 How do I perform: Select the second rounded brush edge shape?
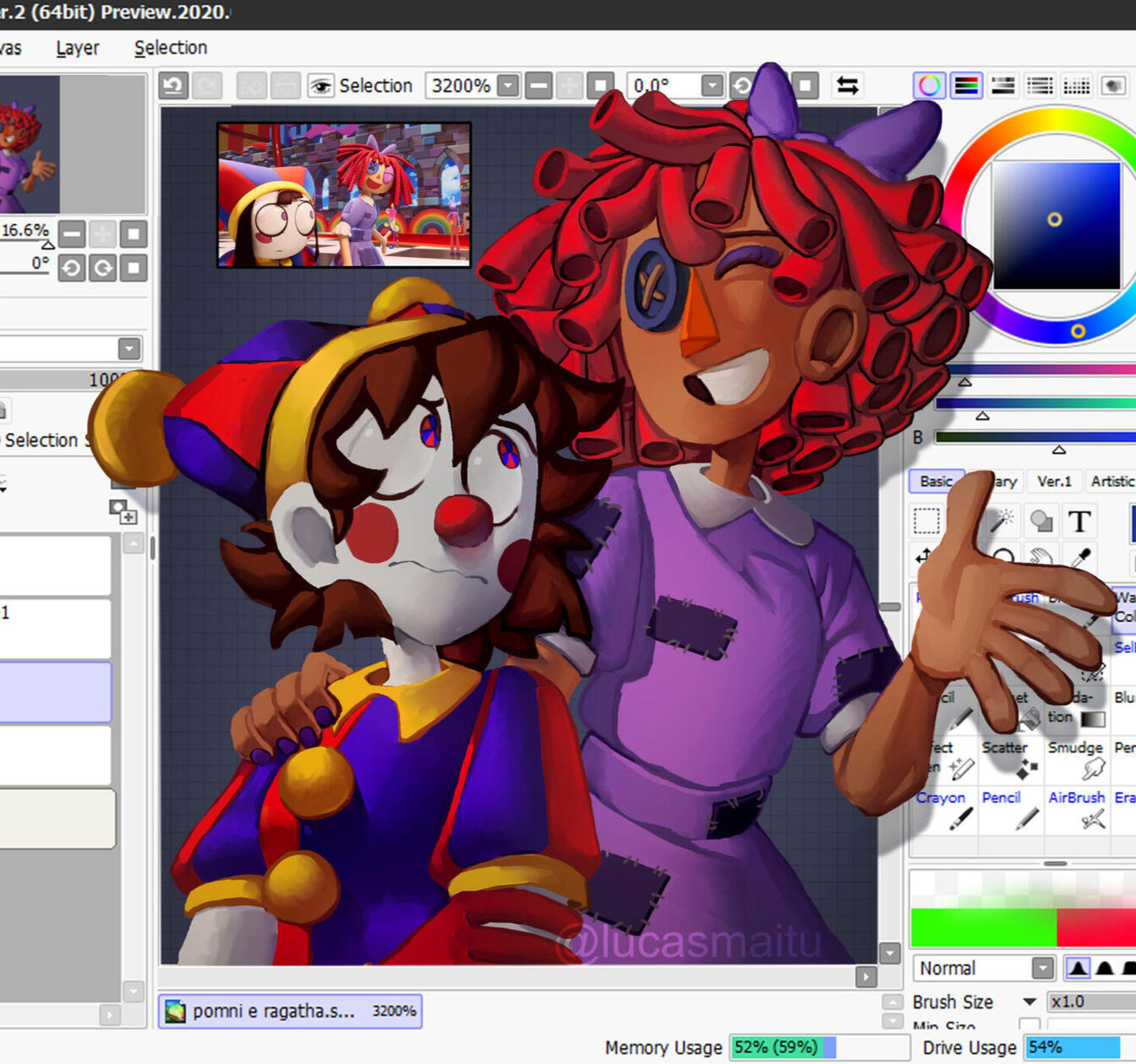tap(1105, 969)
